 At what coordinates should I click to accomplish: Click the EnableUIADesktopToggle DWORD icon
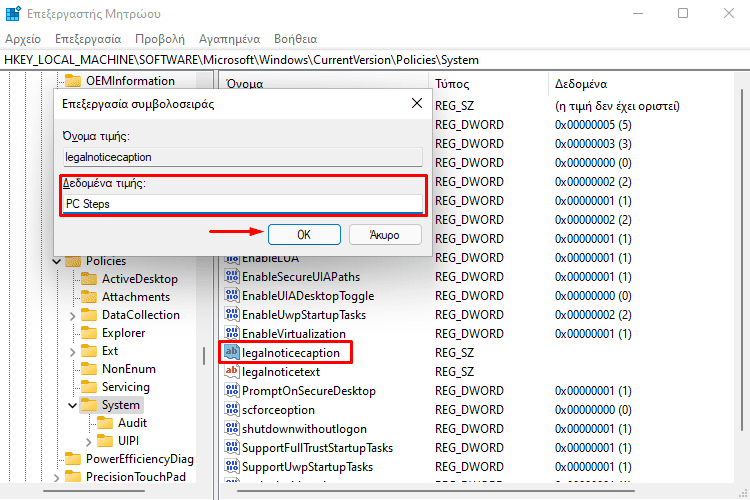pyautogui.click(x=232, y=295)
